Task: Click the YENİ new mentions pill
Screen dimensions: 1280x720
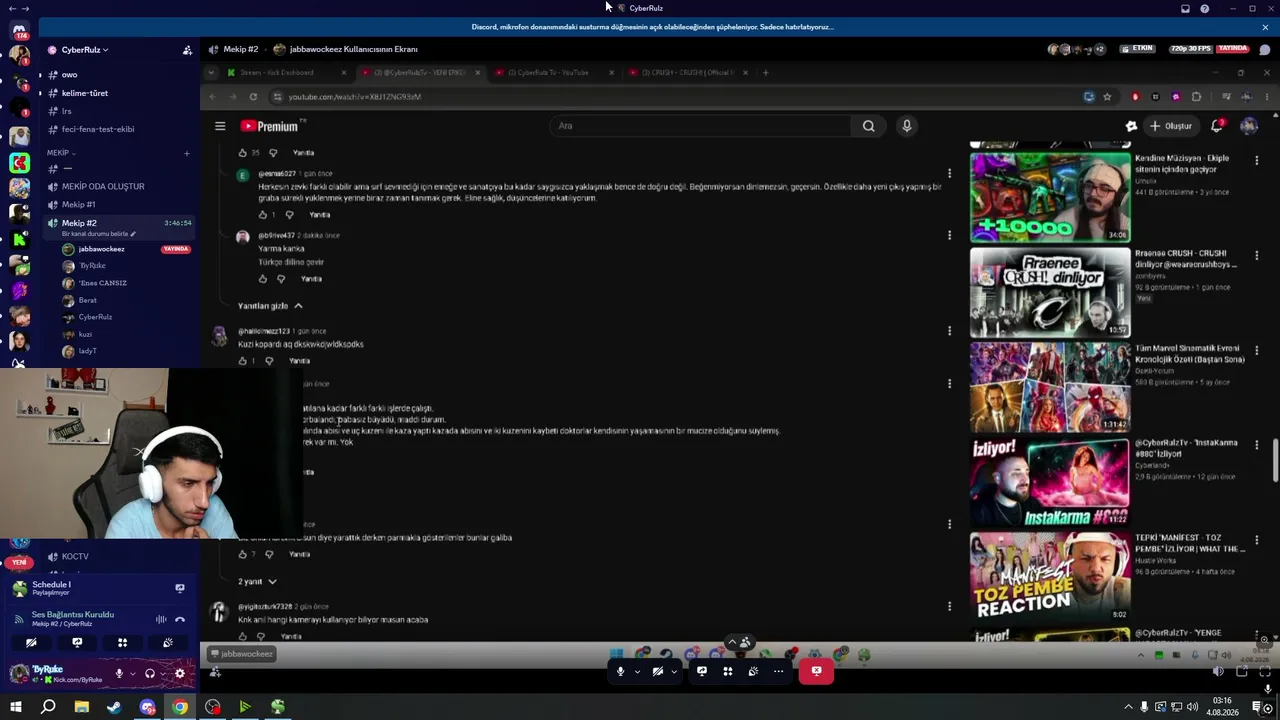Action: (19, 563)
